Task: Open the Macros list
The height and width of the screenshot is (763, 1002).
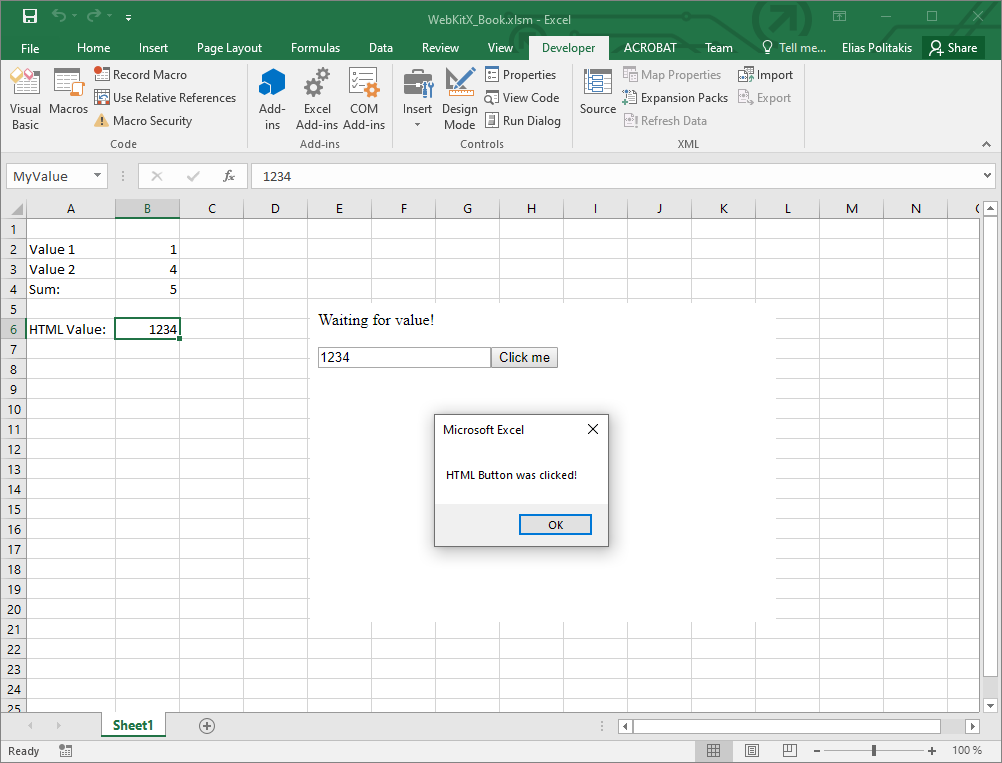Action: tap(68, 92)
